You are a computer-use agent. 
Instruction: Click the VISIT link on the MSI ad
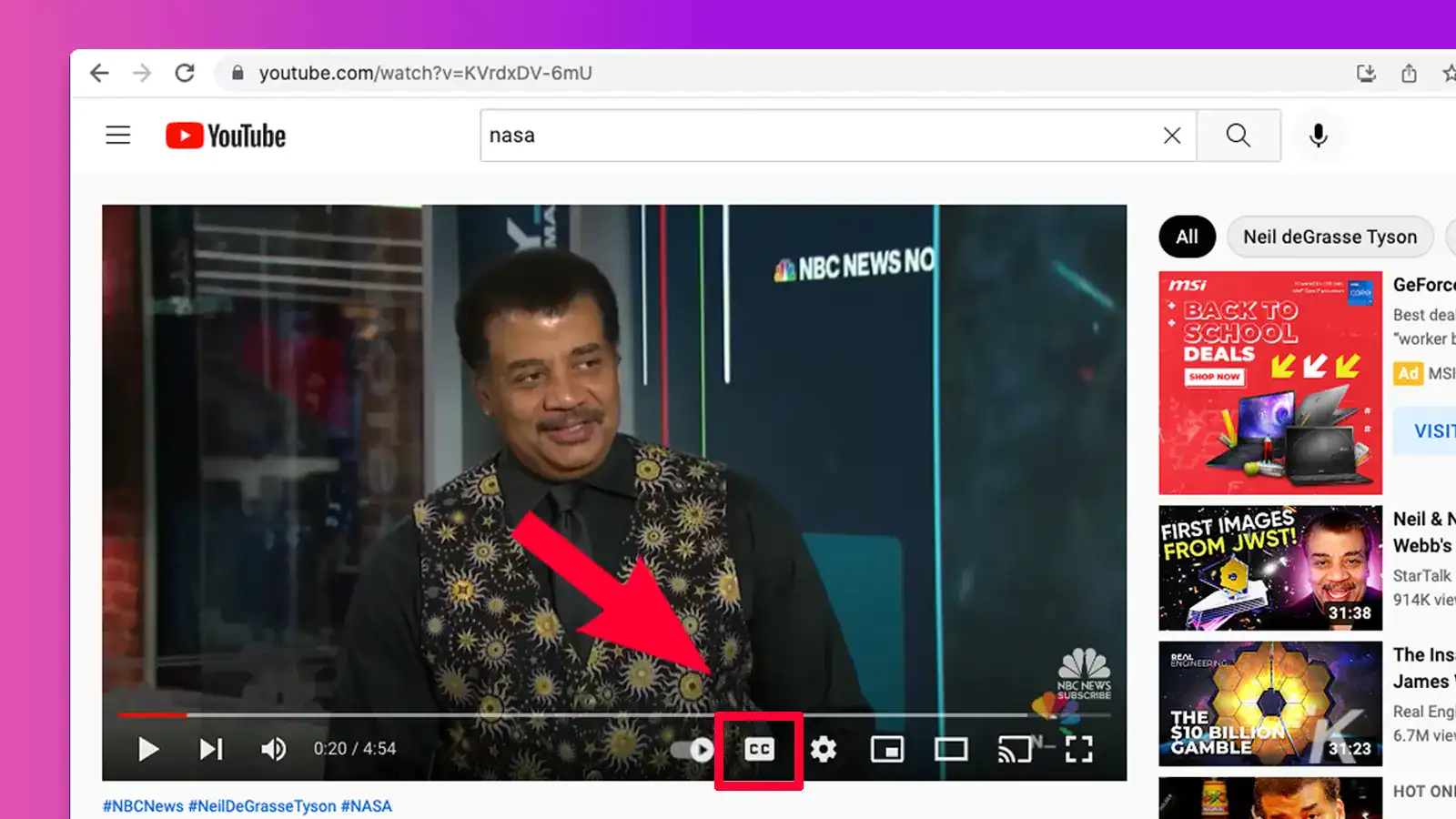[1430, 430]
